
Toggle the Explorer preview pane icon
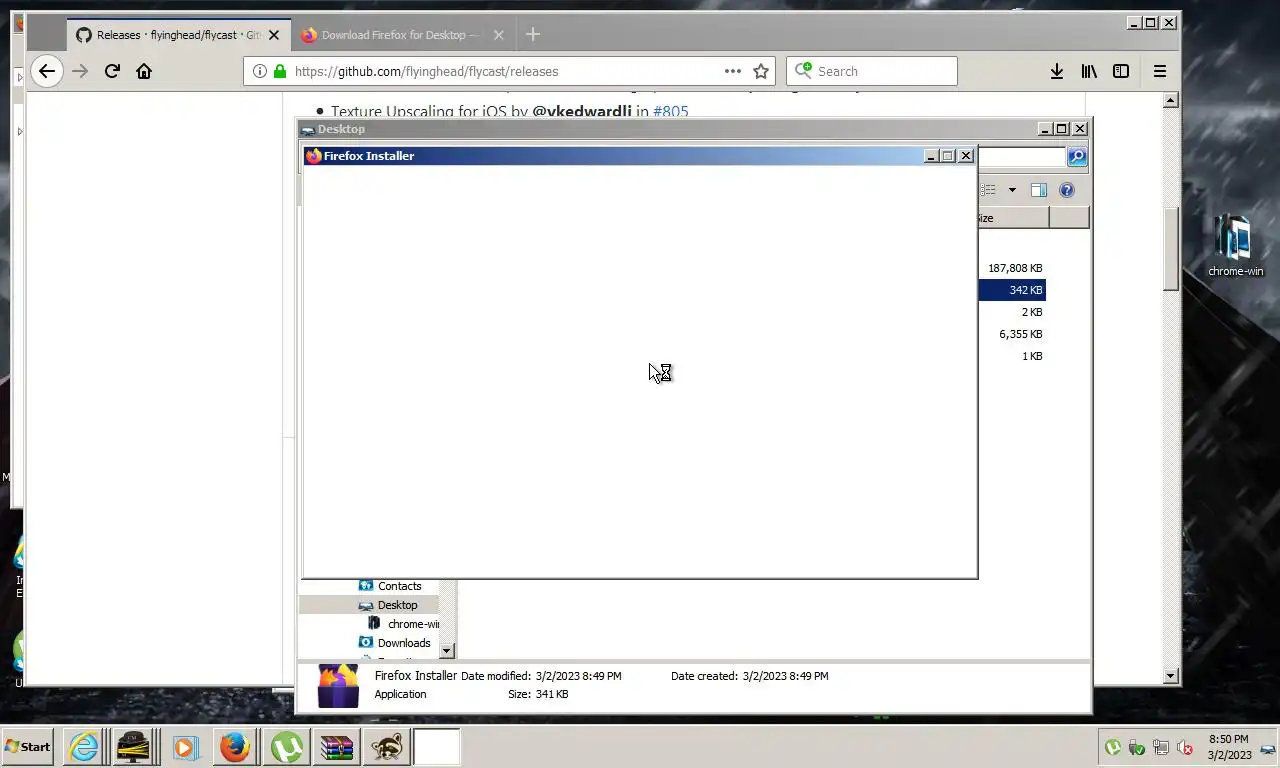pyautogui.click(x=1039, y=190)
